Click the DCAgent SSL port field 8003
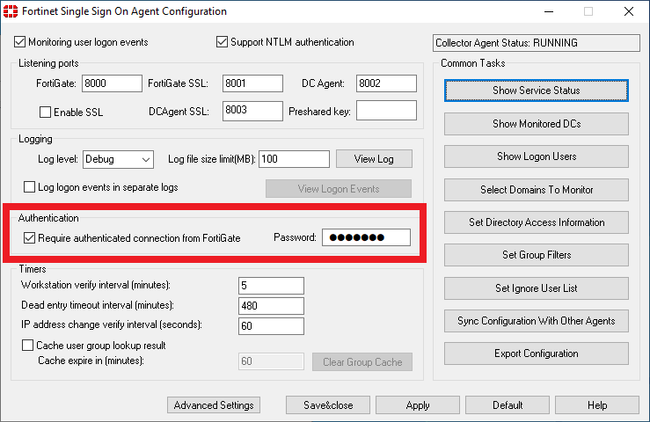Screen dimensions: 650x422 pyautogui.click(x=252, y=111)
